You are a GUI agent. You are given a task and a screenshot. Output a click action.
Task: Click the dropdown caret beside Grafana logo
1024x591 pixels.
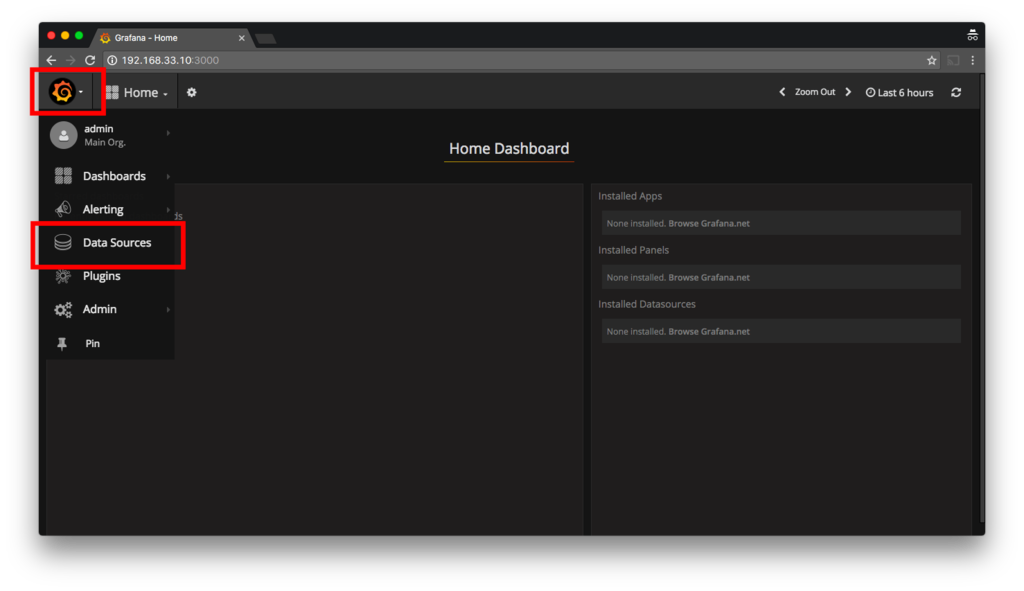pyautogui.click(x=81, y=92)
